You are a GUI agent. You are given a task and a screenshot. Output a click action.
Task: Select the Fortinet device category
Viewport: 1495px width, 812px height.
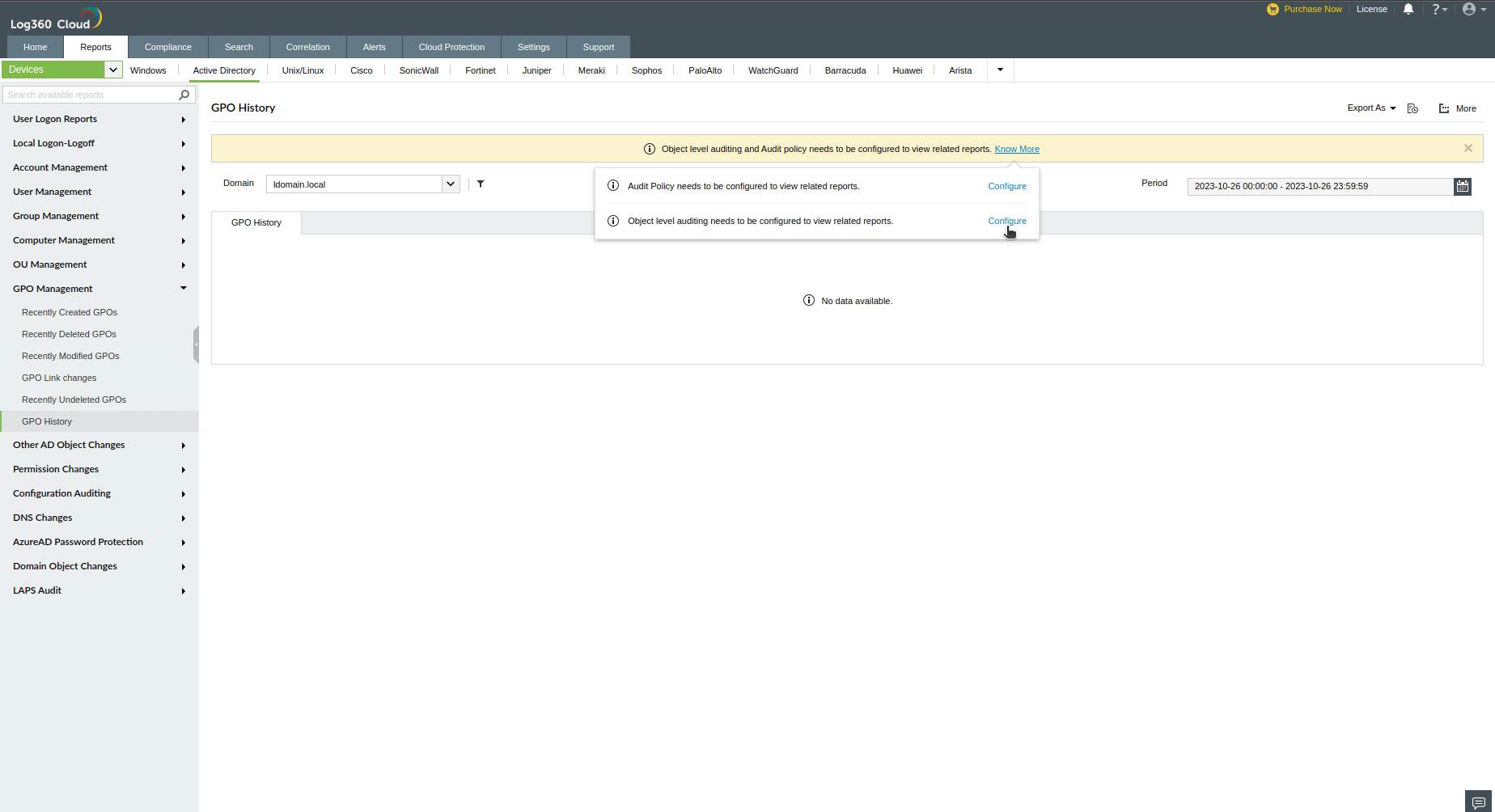point(481,70)
